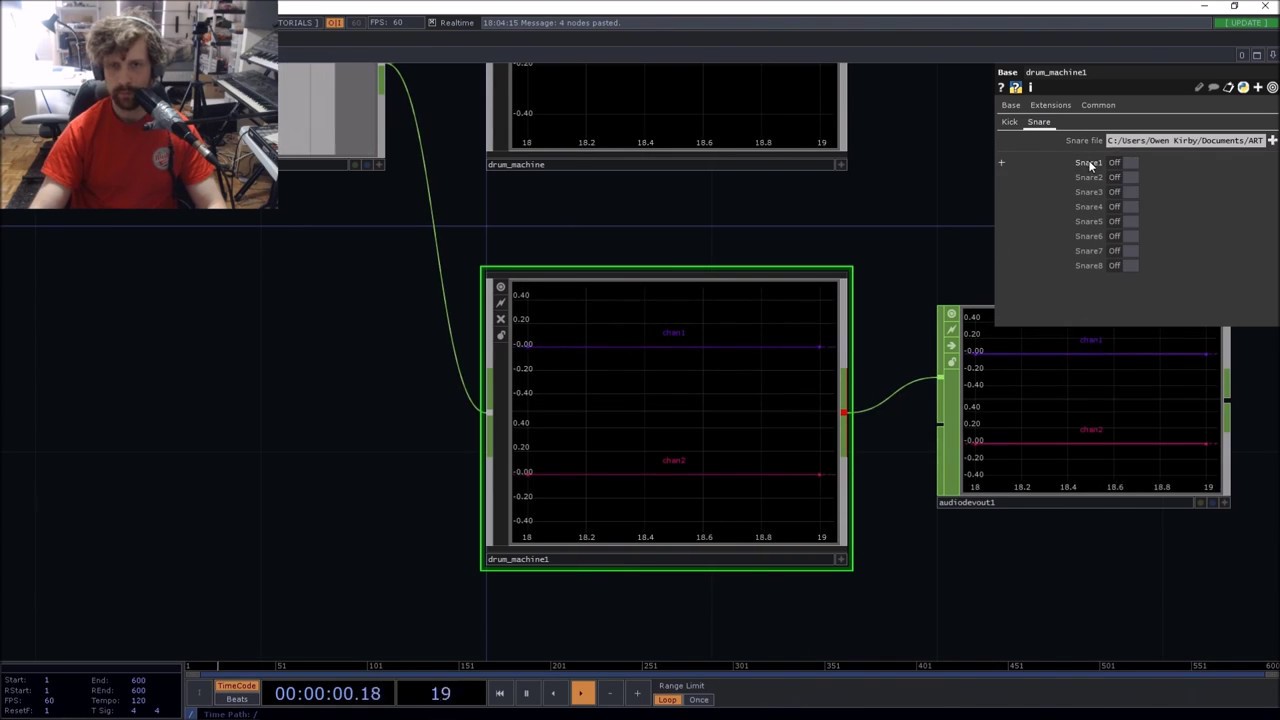Switch to the Kick parameter page
Viewport: 1280px width, 720px height.
(x=1010, y=122)
